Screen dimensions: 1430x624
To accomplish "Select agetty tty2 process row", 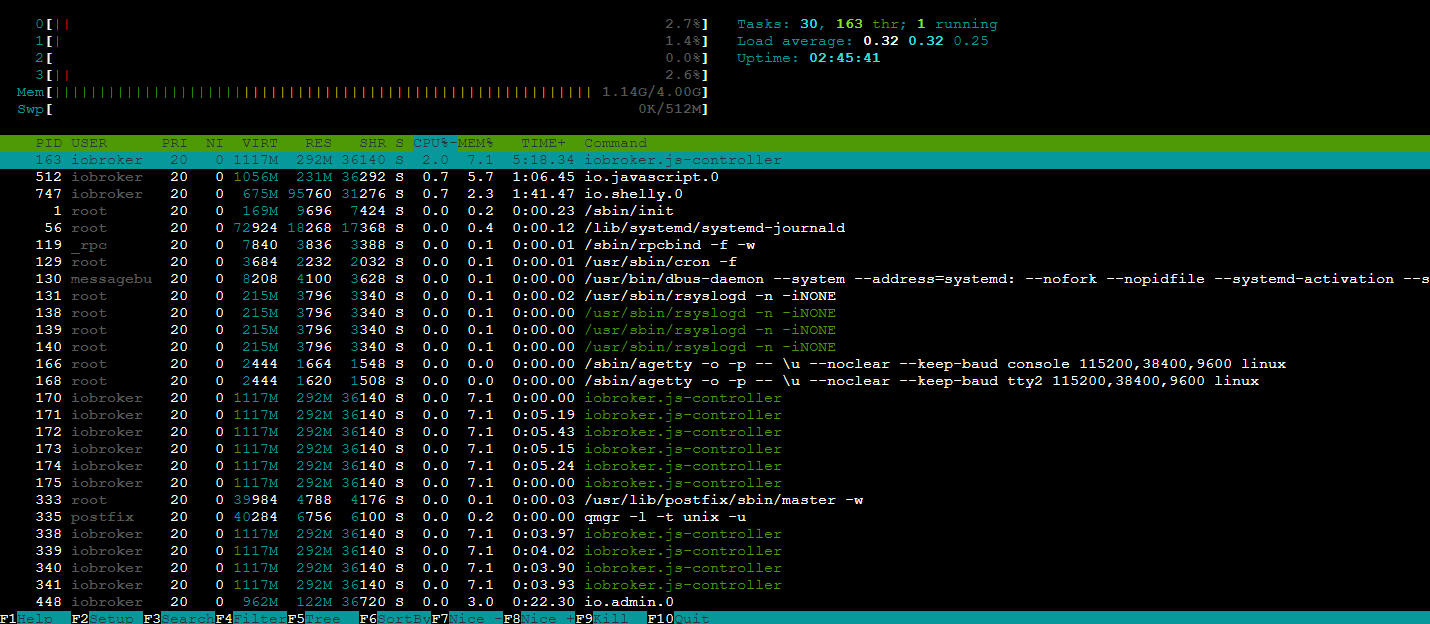I will pyautogui.click(x=715, y=381).
